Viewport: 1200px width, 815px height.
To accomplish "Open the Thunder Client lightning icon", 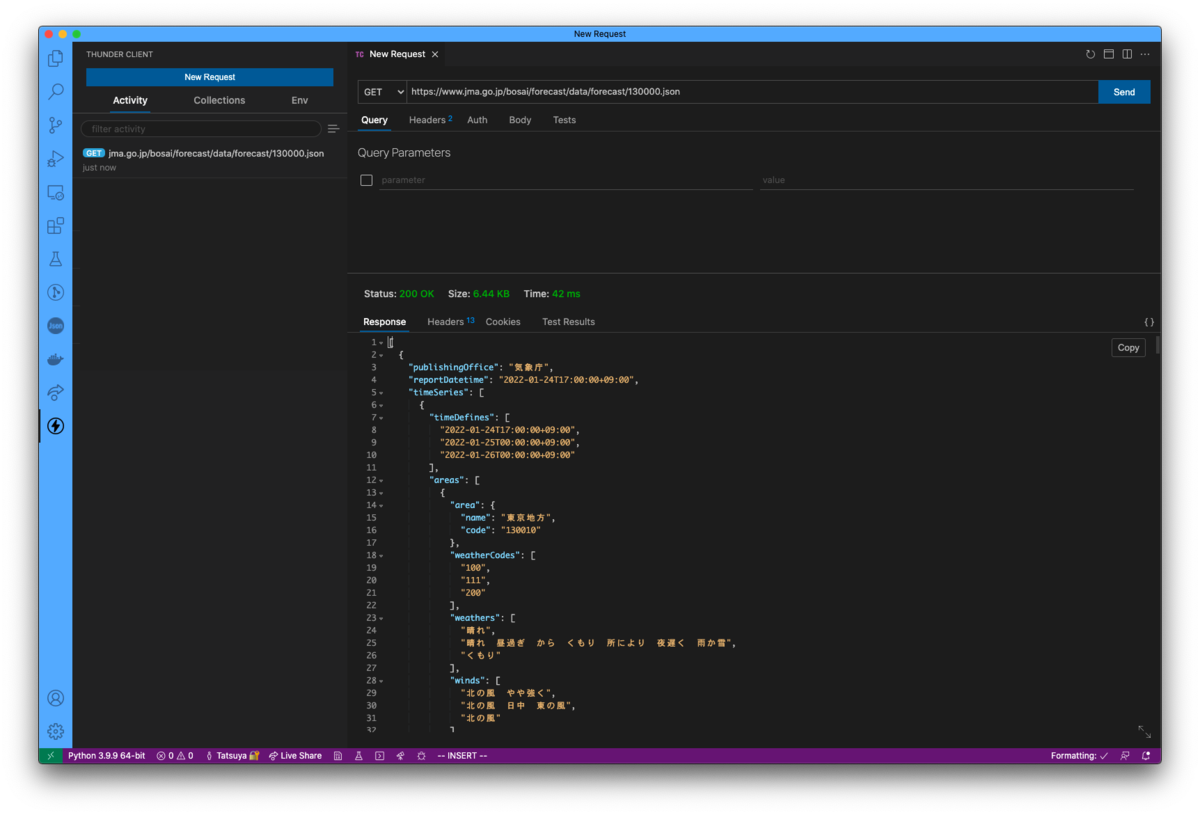I will point(56,426).
